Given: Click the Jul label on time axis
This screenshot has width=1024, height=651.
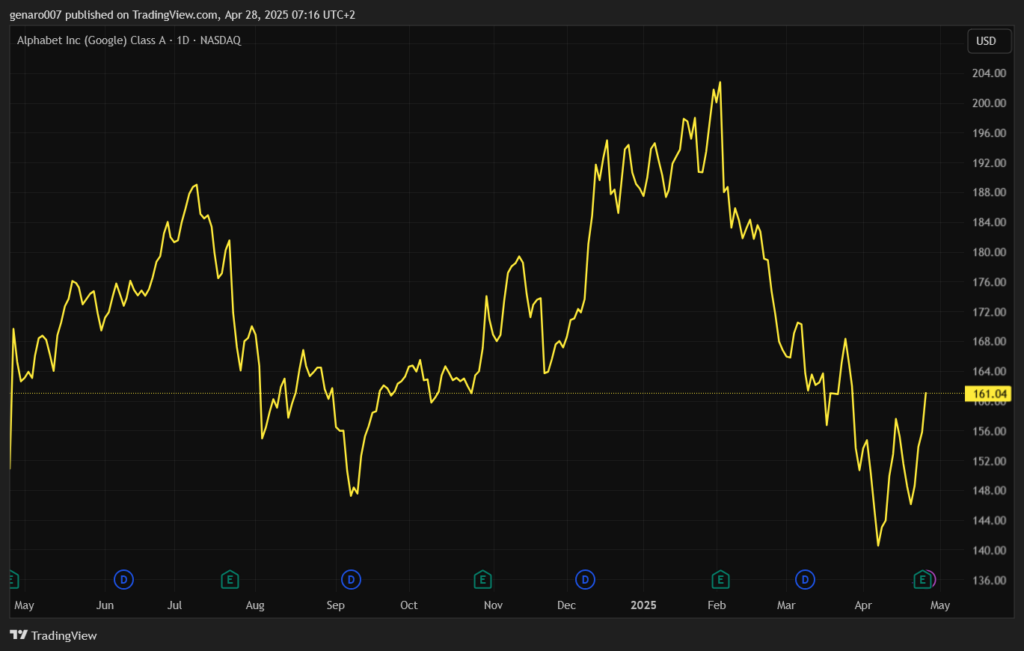Looking at the screenshot, I should [x=174, y=605].
